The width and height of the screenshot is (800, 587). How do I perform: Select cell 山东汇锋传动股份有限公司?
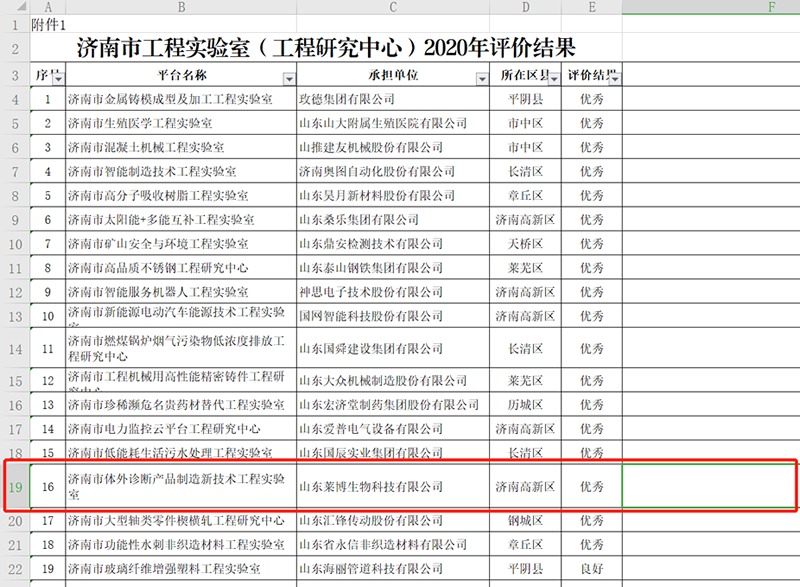pos(393,521)
